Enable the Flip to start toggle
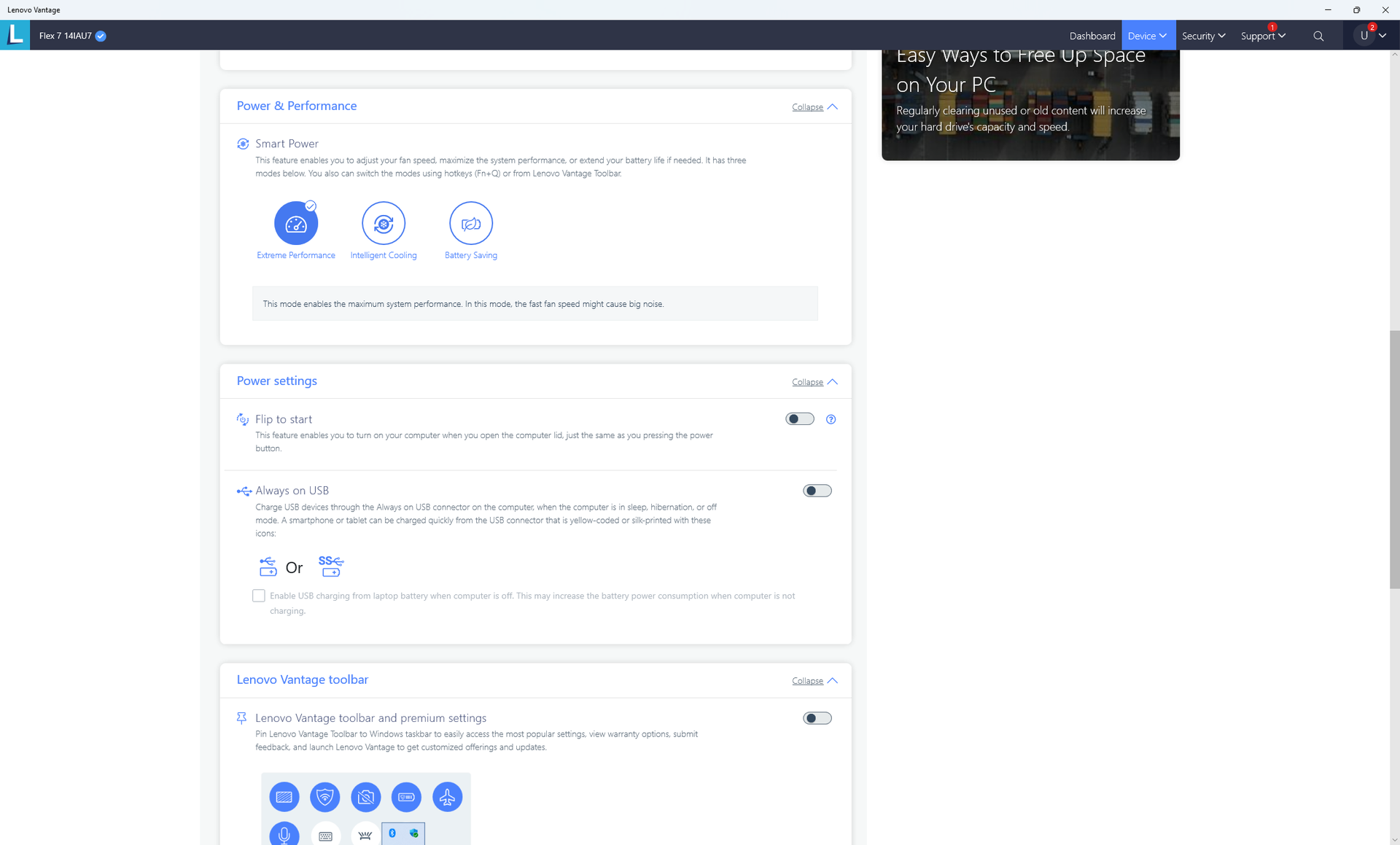 tap(799, 419)
